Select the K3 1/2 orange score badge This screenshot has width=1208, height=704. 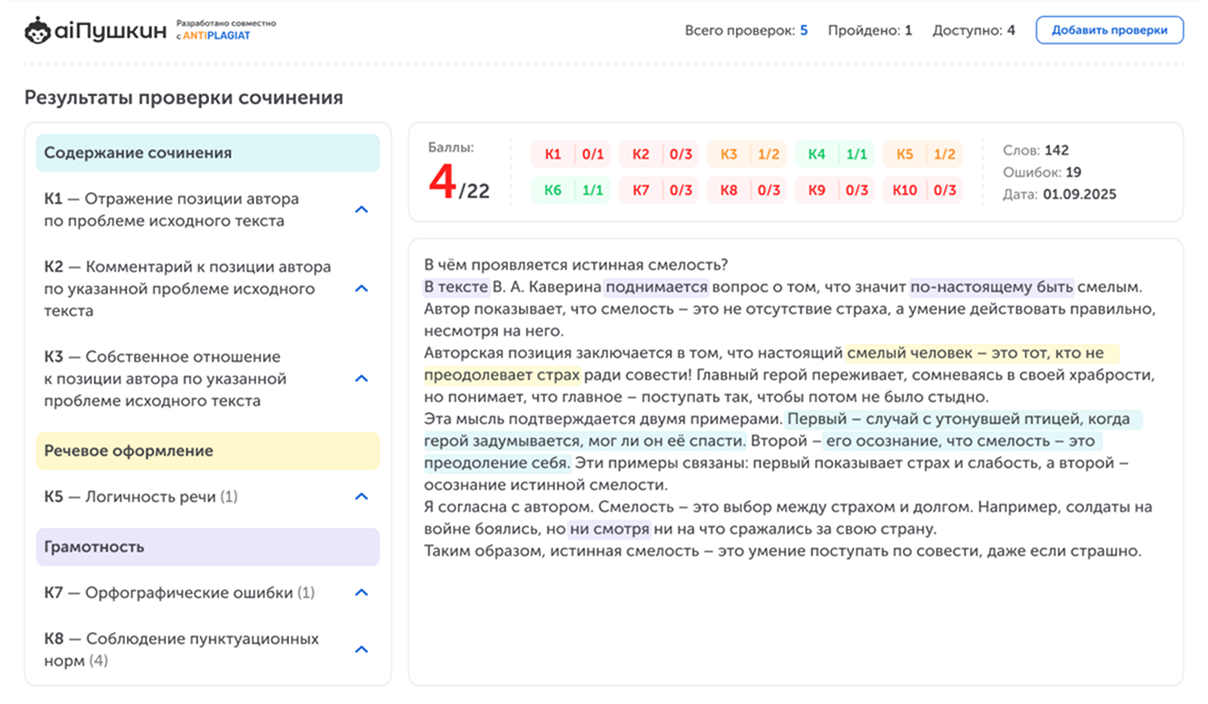pos(748,154)
